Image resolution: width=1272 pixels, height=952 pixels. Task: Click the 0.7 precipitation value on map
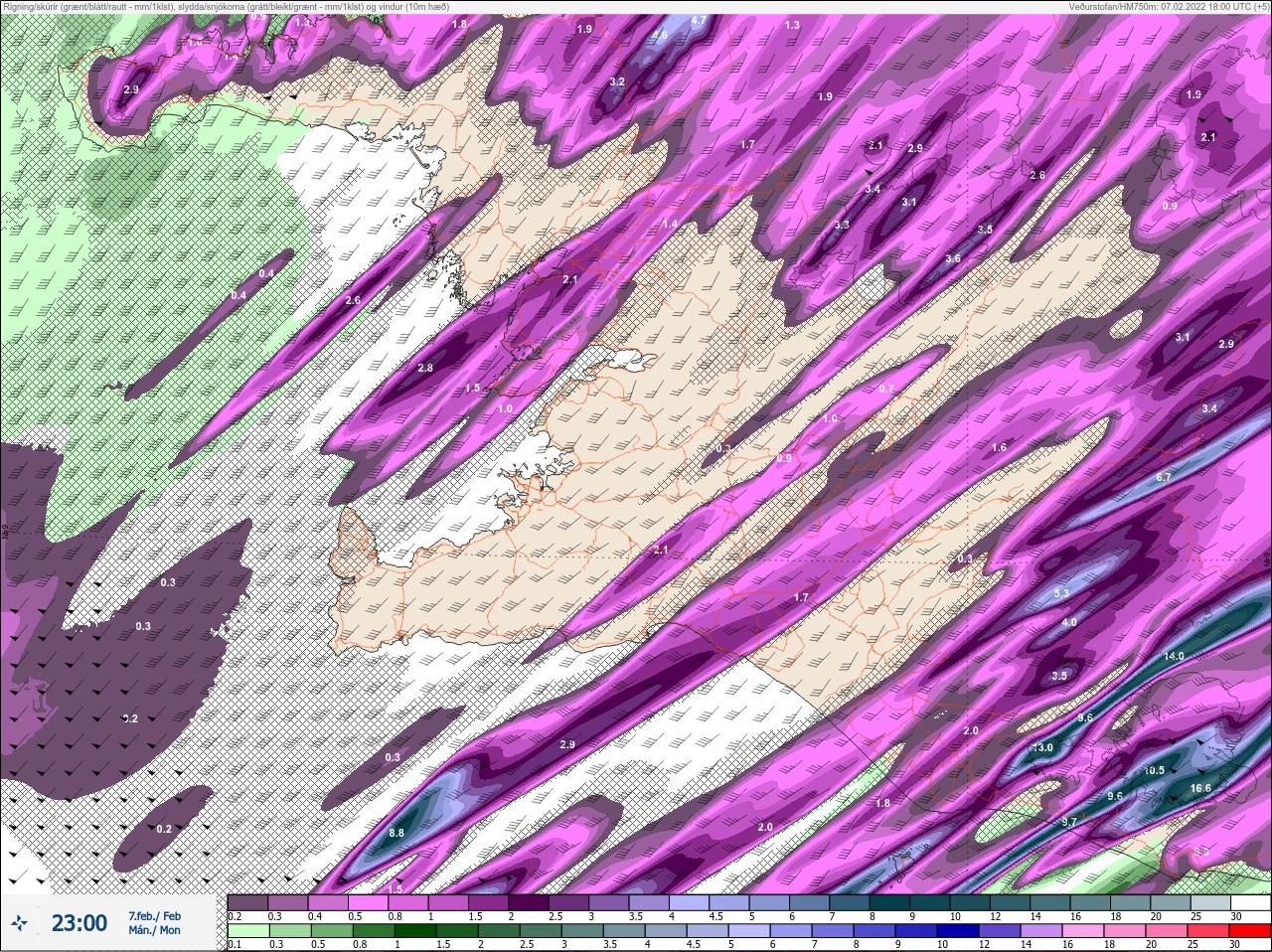886,389
